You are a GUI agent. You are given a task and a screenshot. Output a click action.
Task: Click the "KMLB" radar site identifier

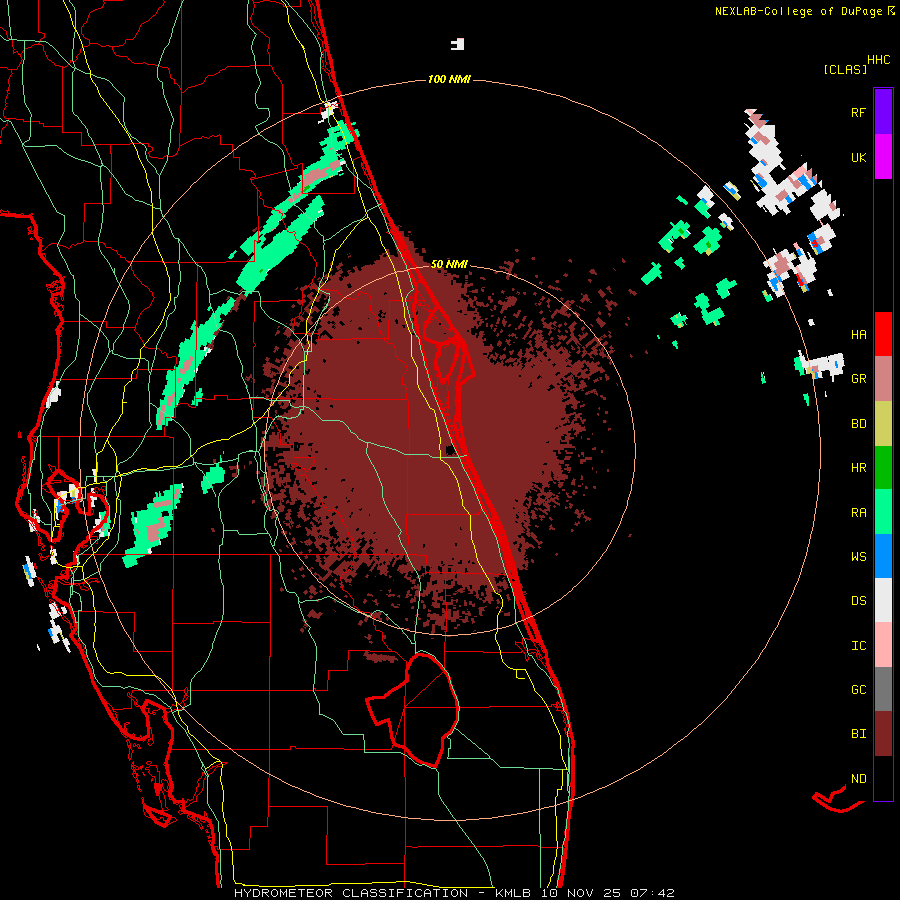pos(512,893)
